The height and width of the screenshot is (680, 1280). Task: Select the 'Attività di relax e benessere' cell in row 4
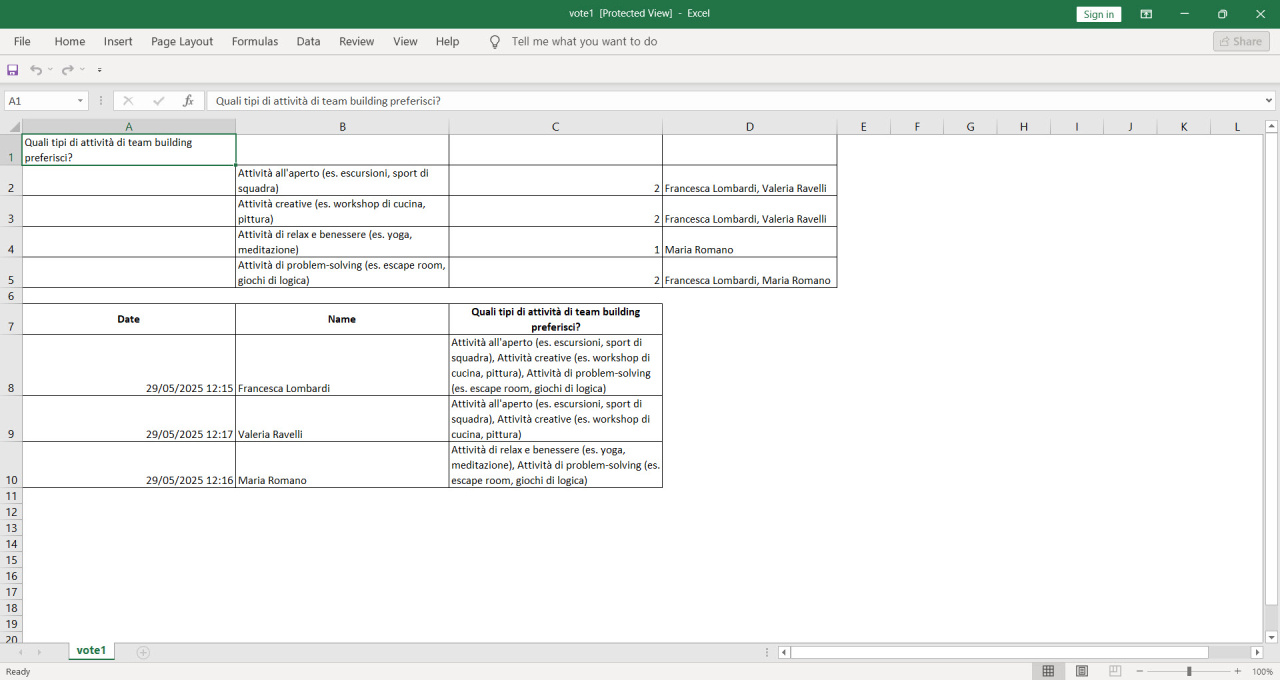pos(342,242)
